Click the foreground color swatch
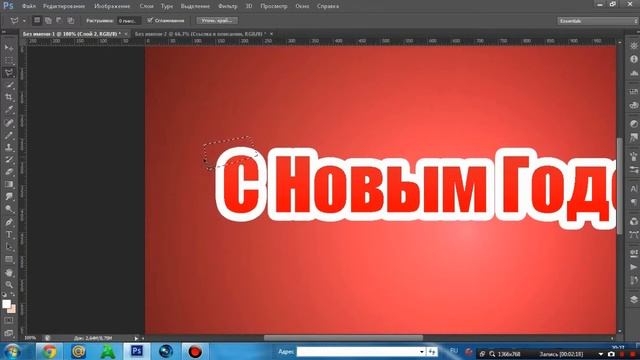The width and height of the screenshot is (640, 360). pos(6,304)
